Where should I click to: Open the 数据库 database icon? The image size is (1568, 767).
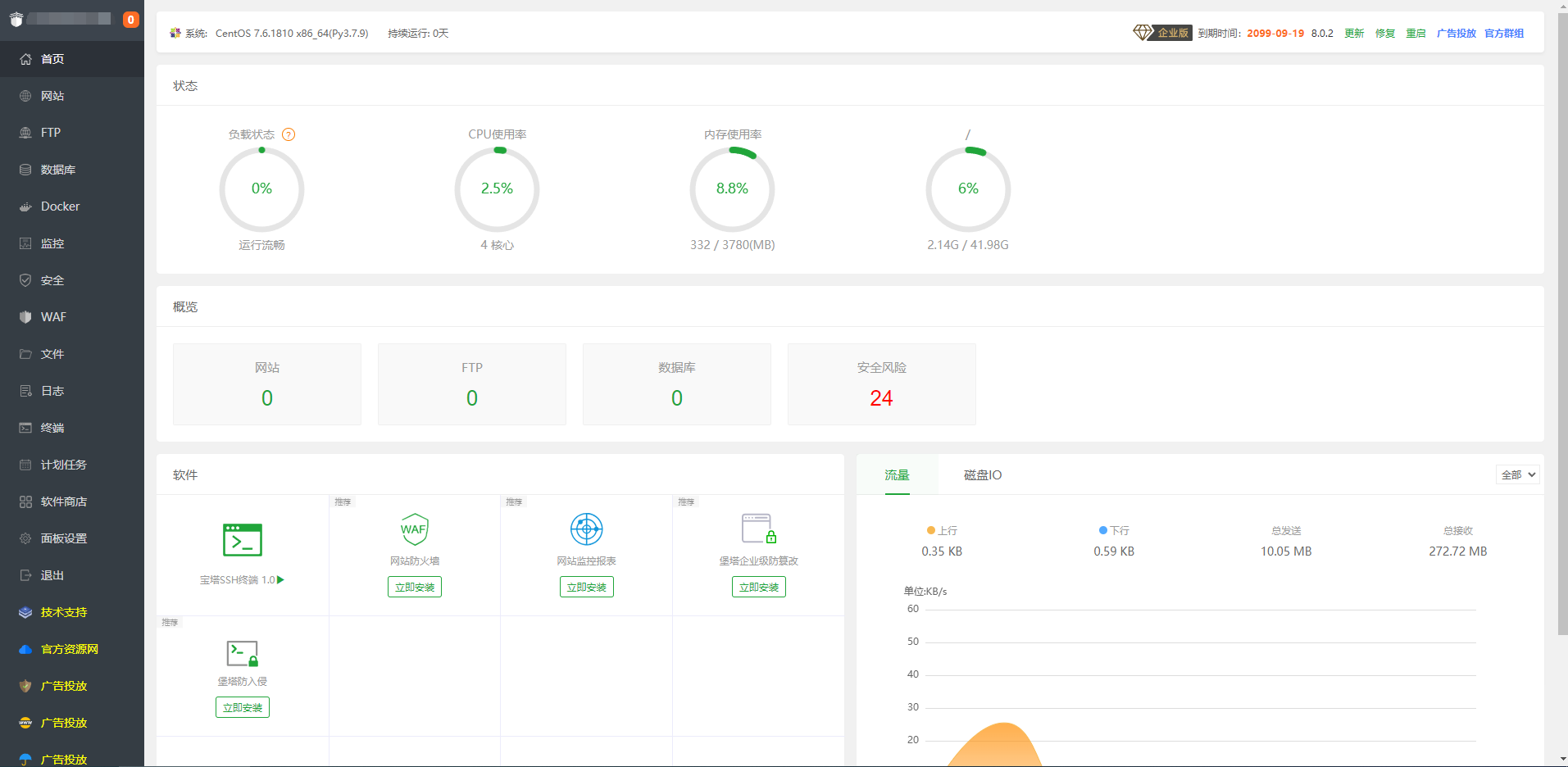click(25, 170)
